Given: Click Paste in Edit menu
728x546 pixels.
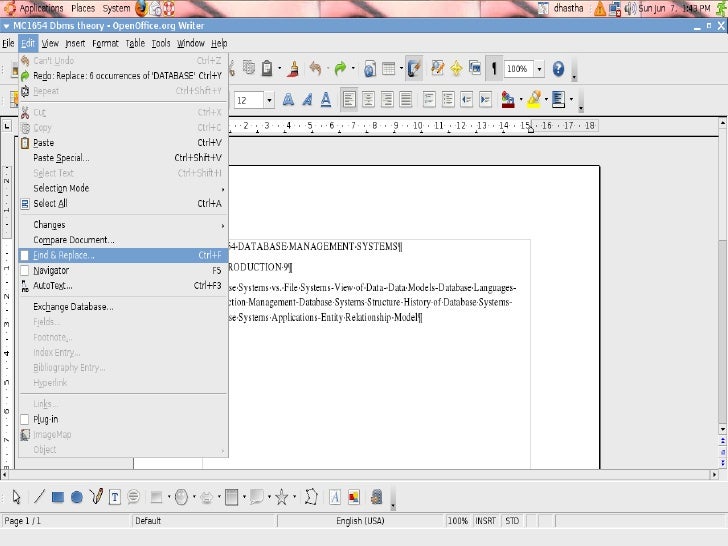Looking at the screenshot, I should click(x=123, y=143).
